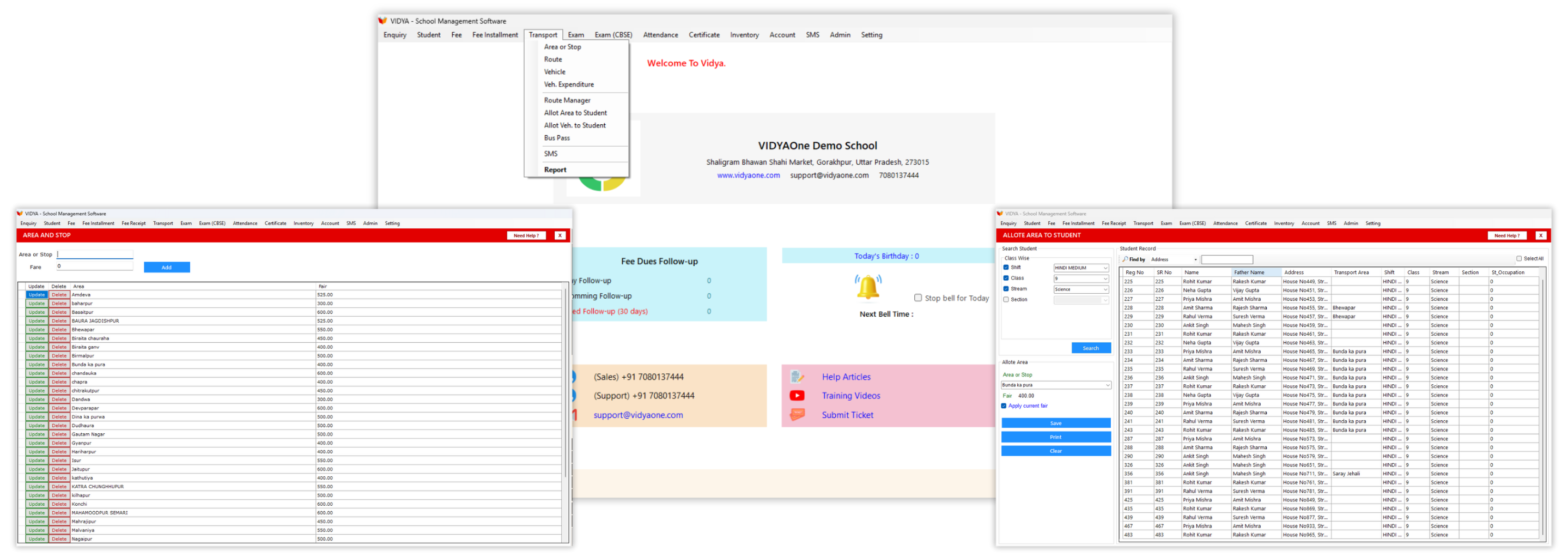Screen dimensions: 1568x557
Task: Close the Area and Stop panel
Action: (x=560, y=235)
